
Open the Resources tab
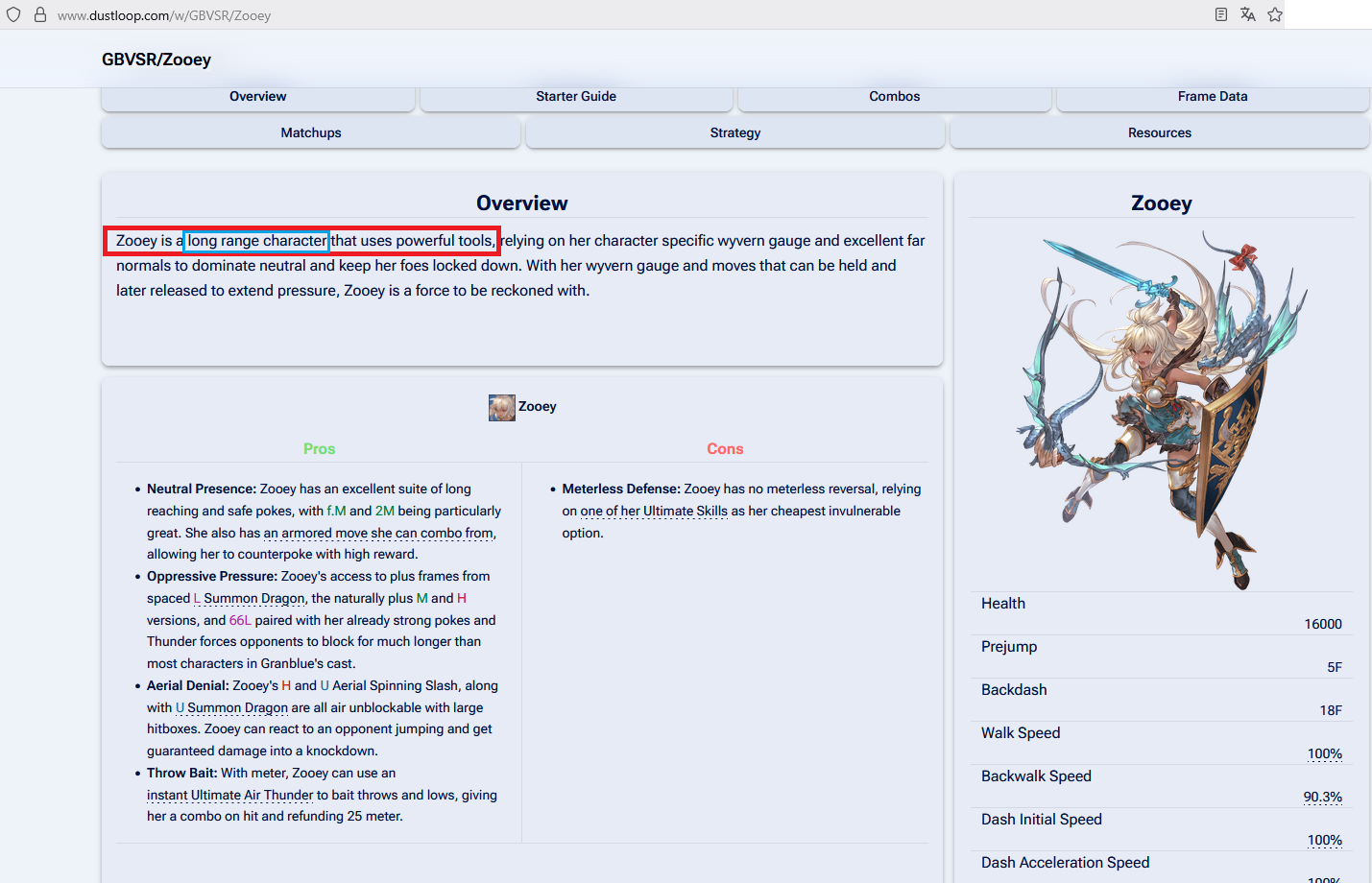[1160, 133]
